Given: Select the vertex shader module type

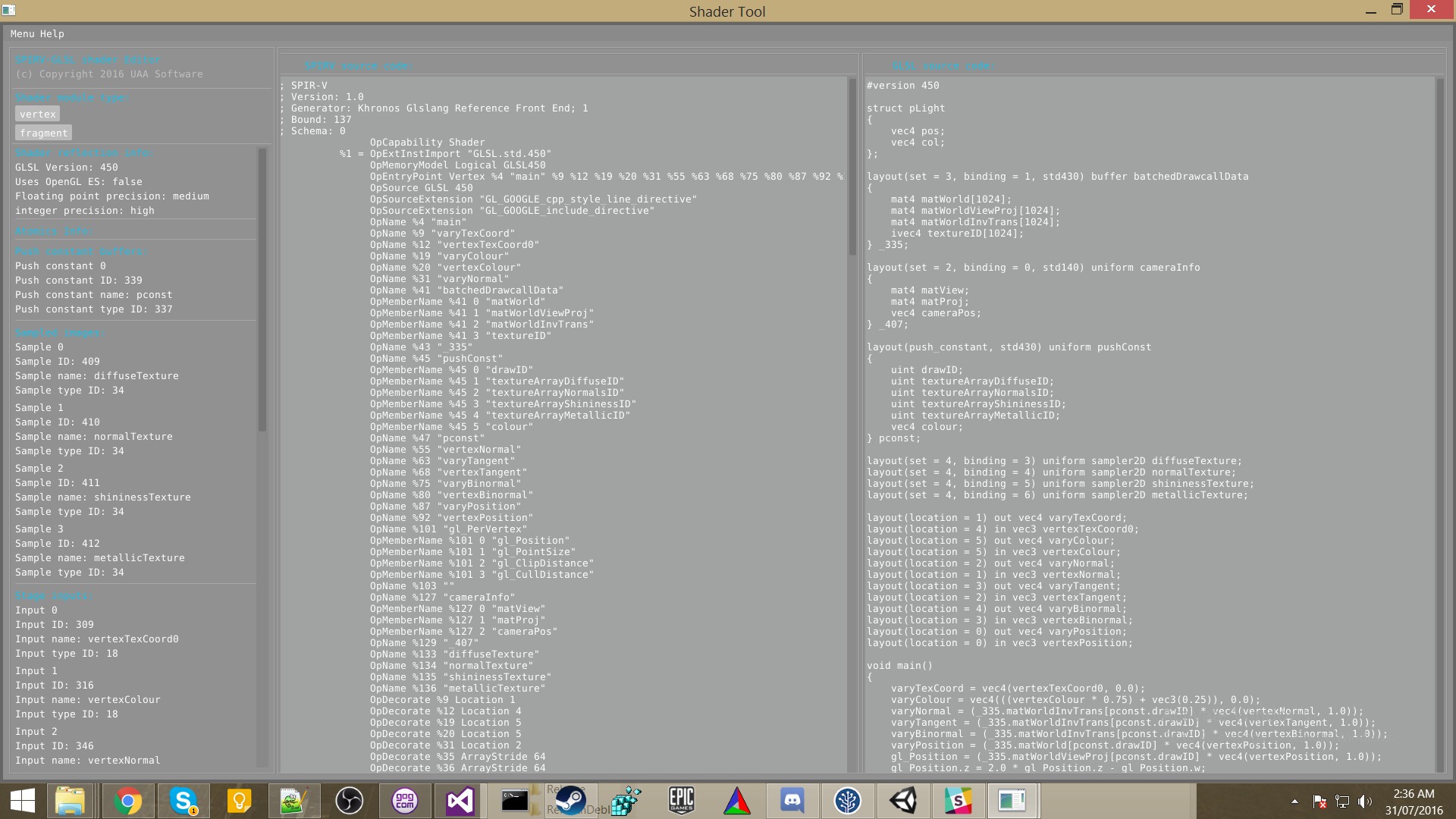Looking at the screenshot, I should click(x=37, y=114).
